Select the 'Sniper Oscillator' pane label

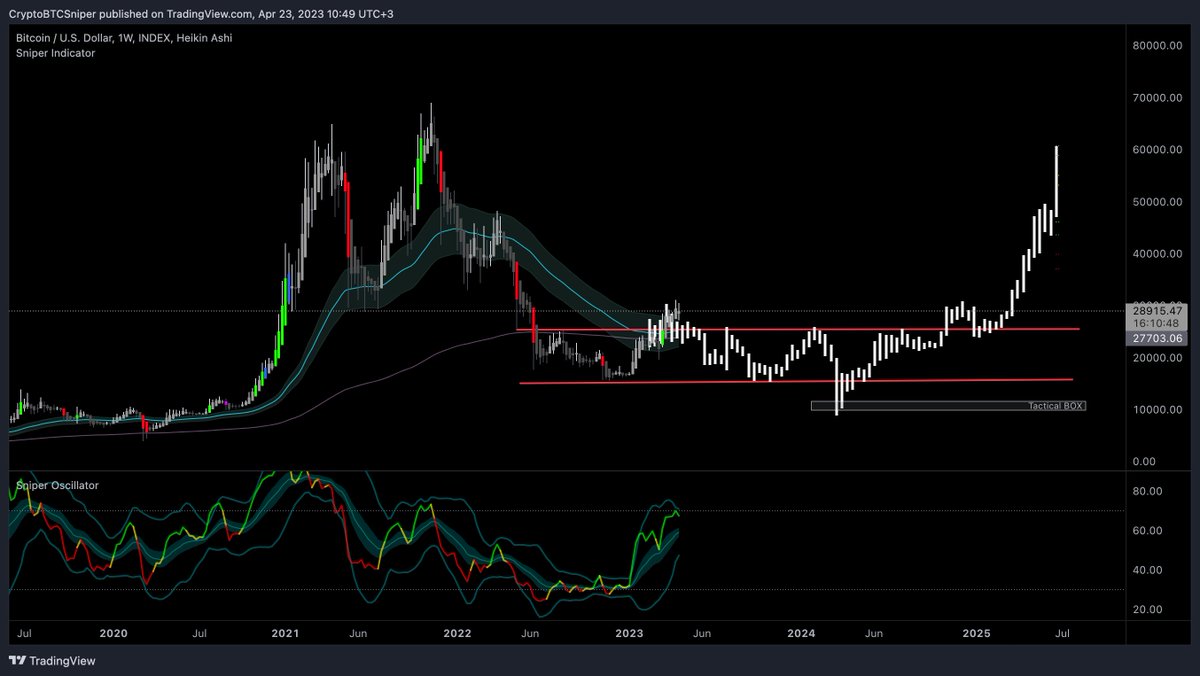tap(56, 485)
